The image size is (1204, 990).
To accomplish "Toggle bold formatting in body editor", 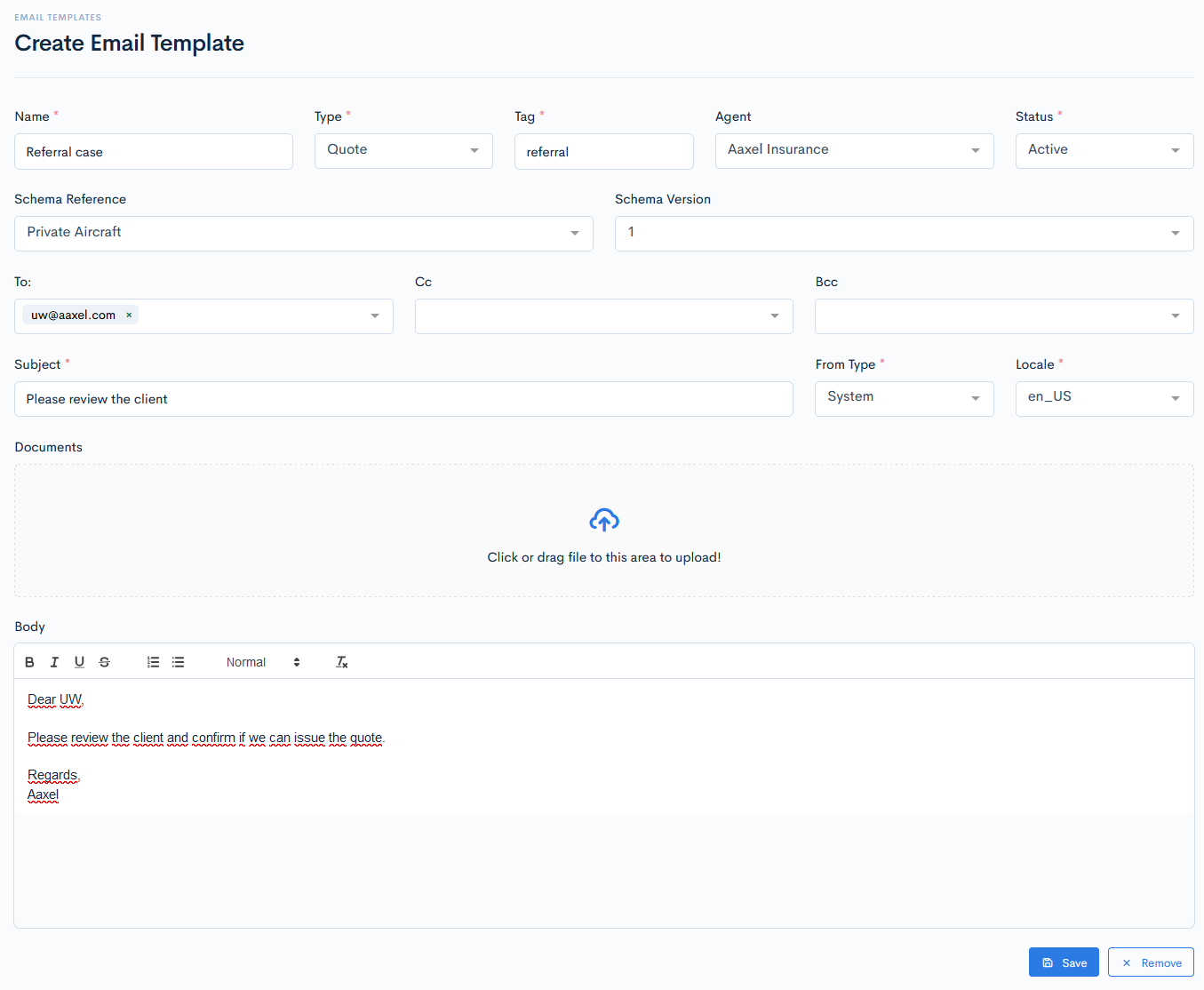I will coord(29,662).
